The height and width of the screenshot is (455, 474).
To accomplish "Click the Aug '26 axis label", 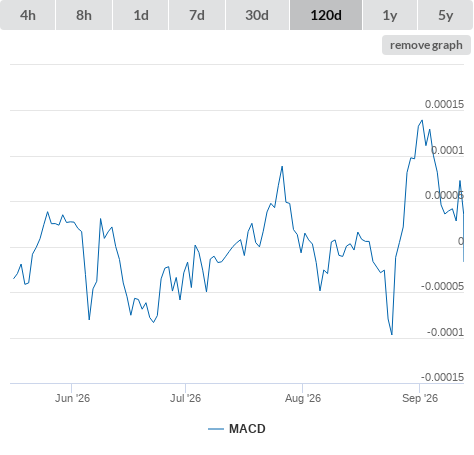I will (303, 398).
